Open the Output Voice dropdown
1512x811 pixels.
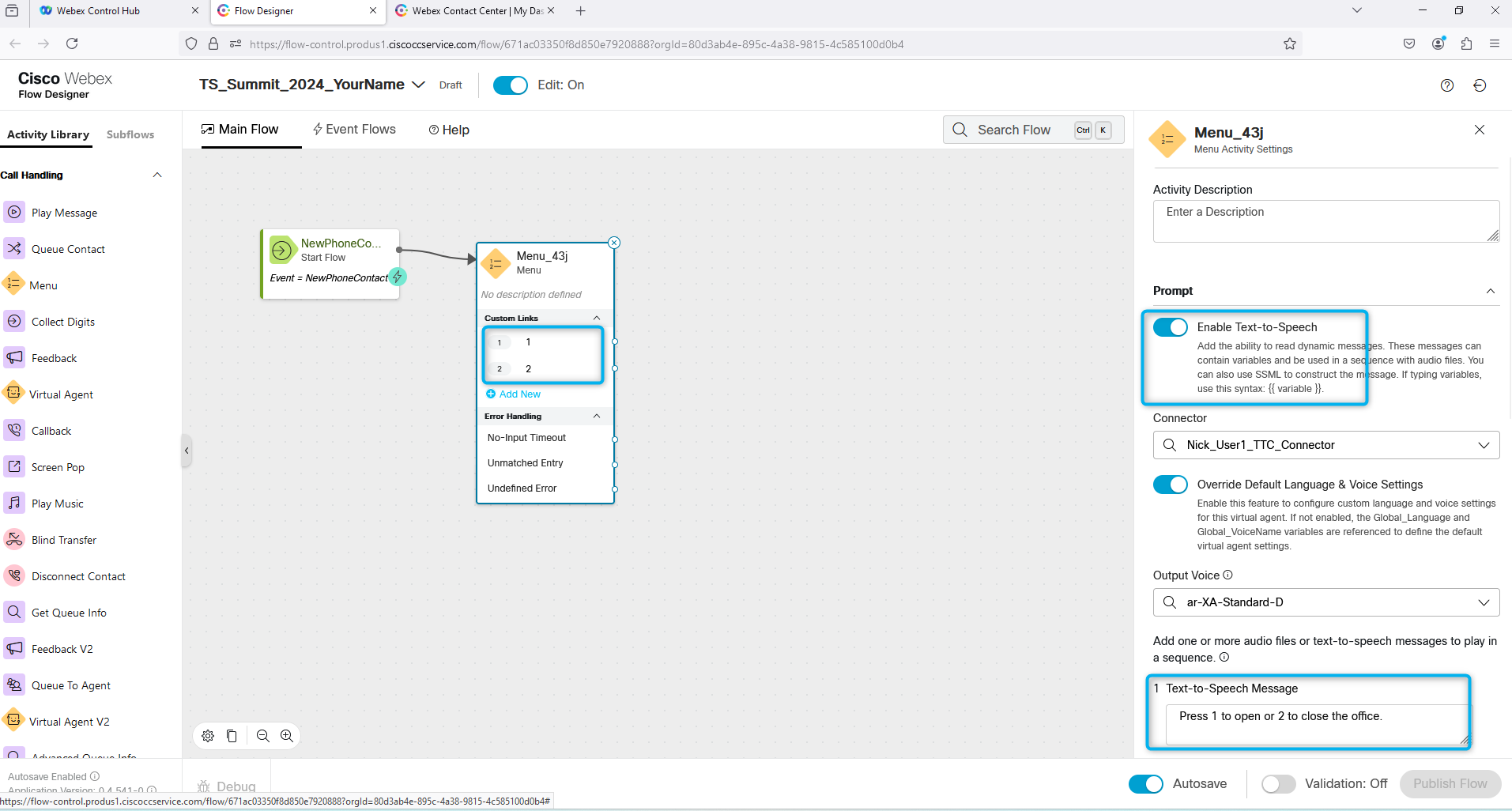coord(1326,602)
